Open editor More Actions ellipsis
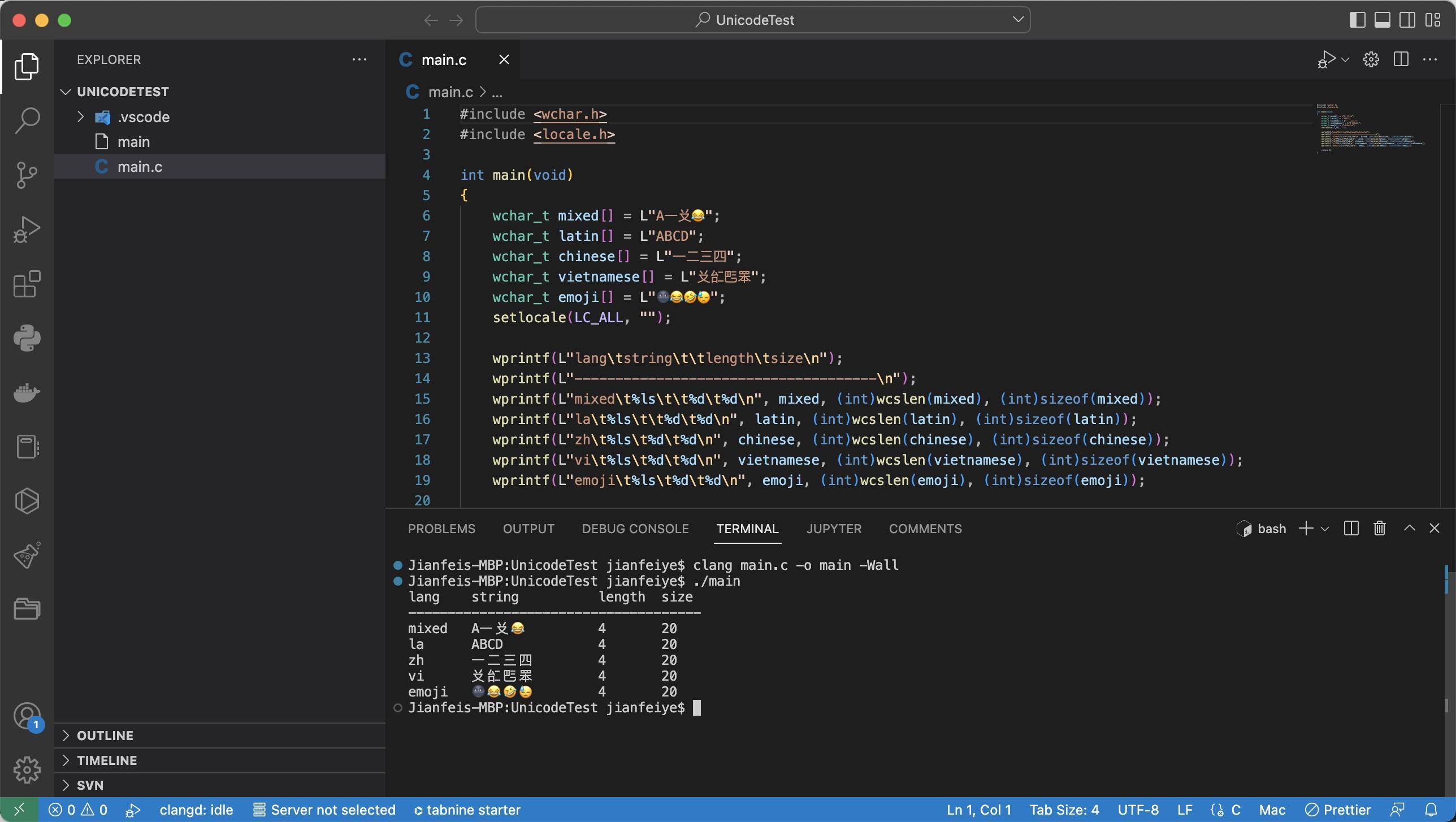1456x822 pixels. click(x=1430, y=59)
